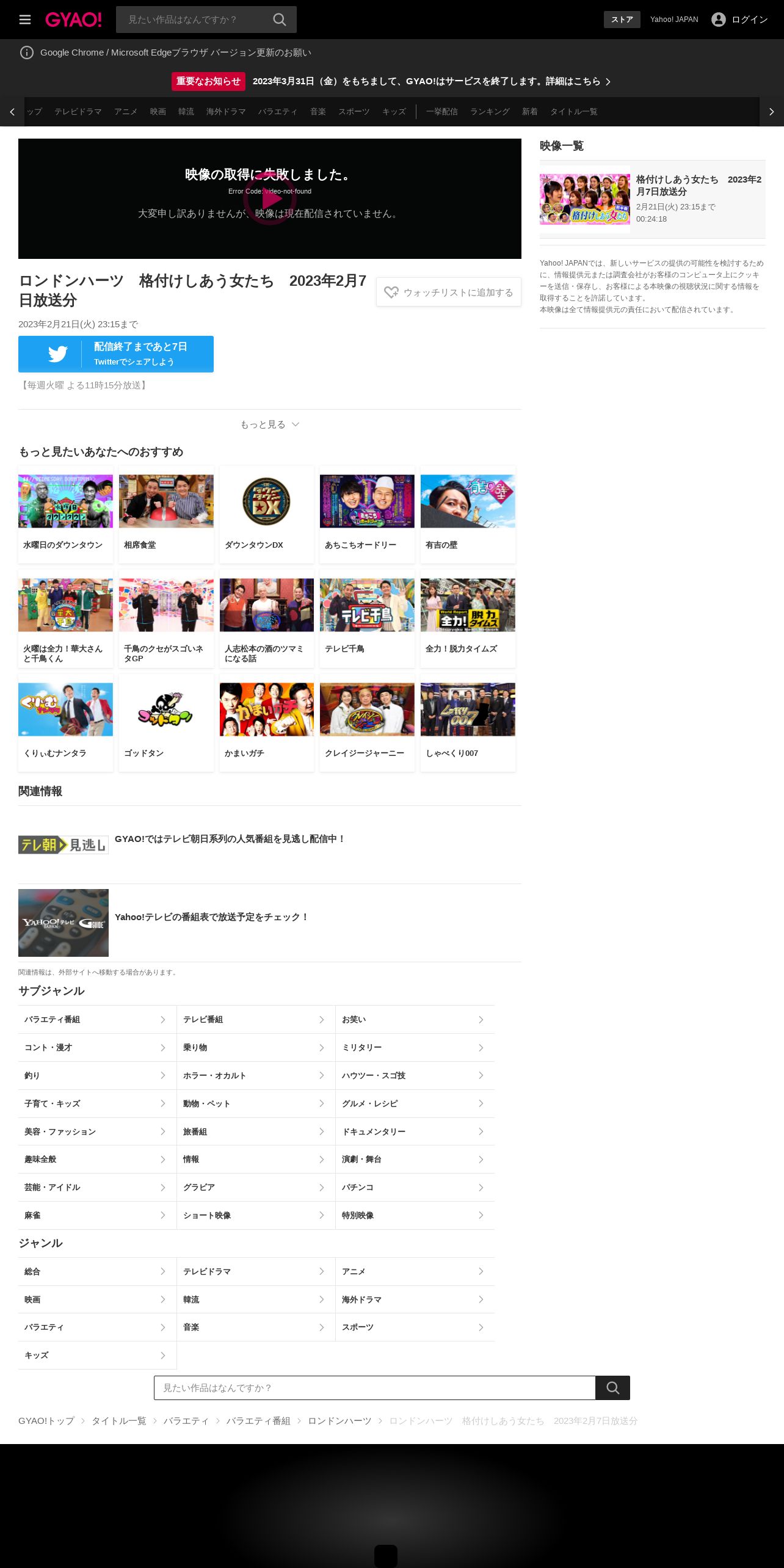
Task: Select テレビドラマ in category bar
Action: pos(78,112)
